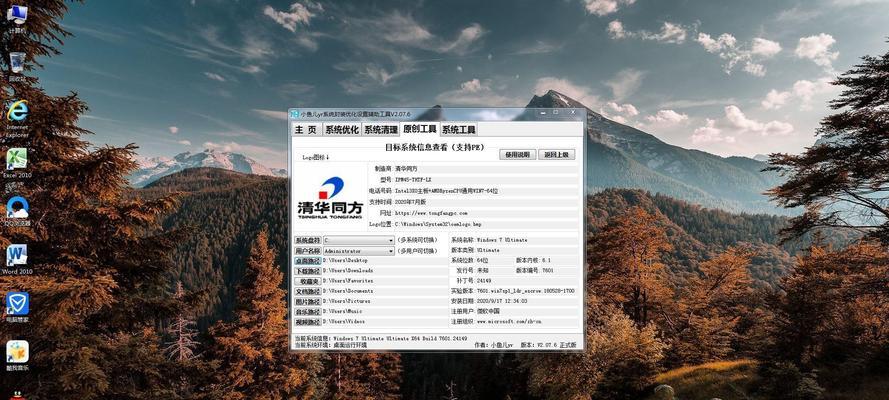Switch to the 系统优化 tab
Viewport: 889px width, 400px height.
(341, 129)
